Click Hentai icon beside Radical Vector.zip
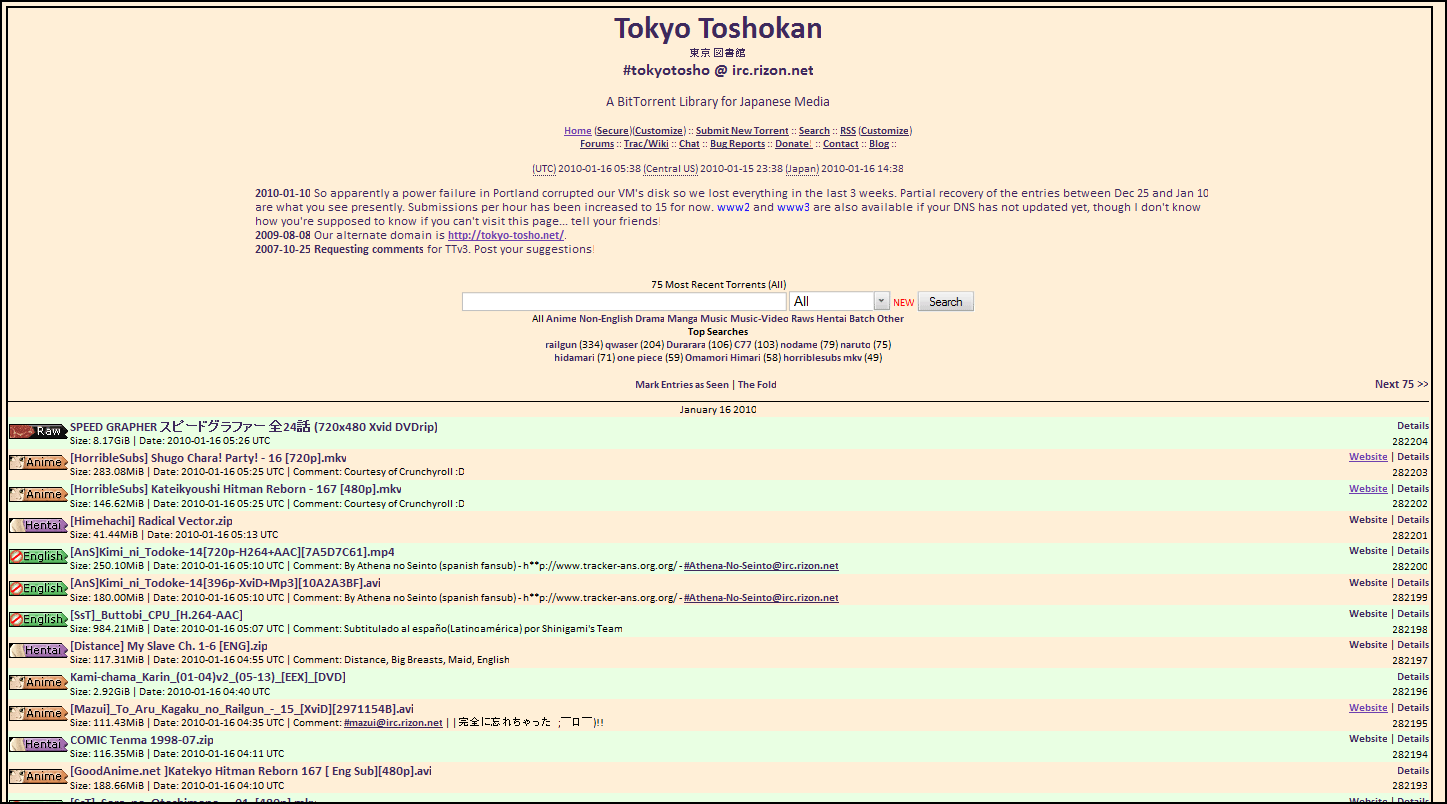 point(38,525)
